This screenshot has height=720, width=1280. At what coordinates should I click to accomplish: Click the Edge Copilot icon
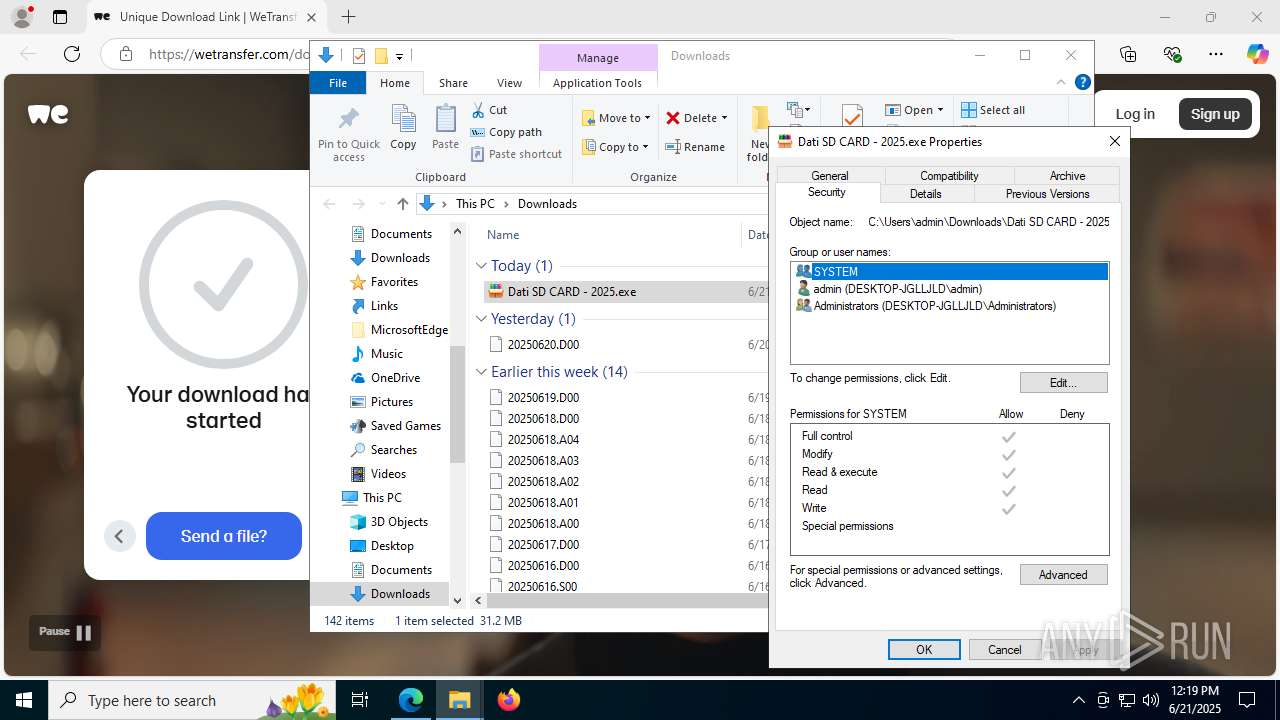pyautogui.click(x=1257, y=54)
